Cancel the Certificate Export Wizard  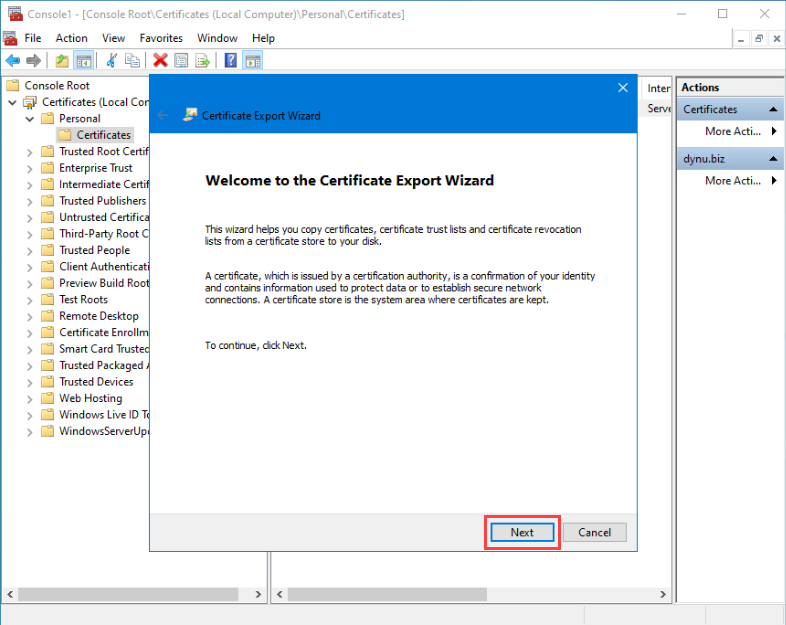[x=594, y=532]
